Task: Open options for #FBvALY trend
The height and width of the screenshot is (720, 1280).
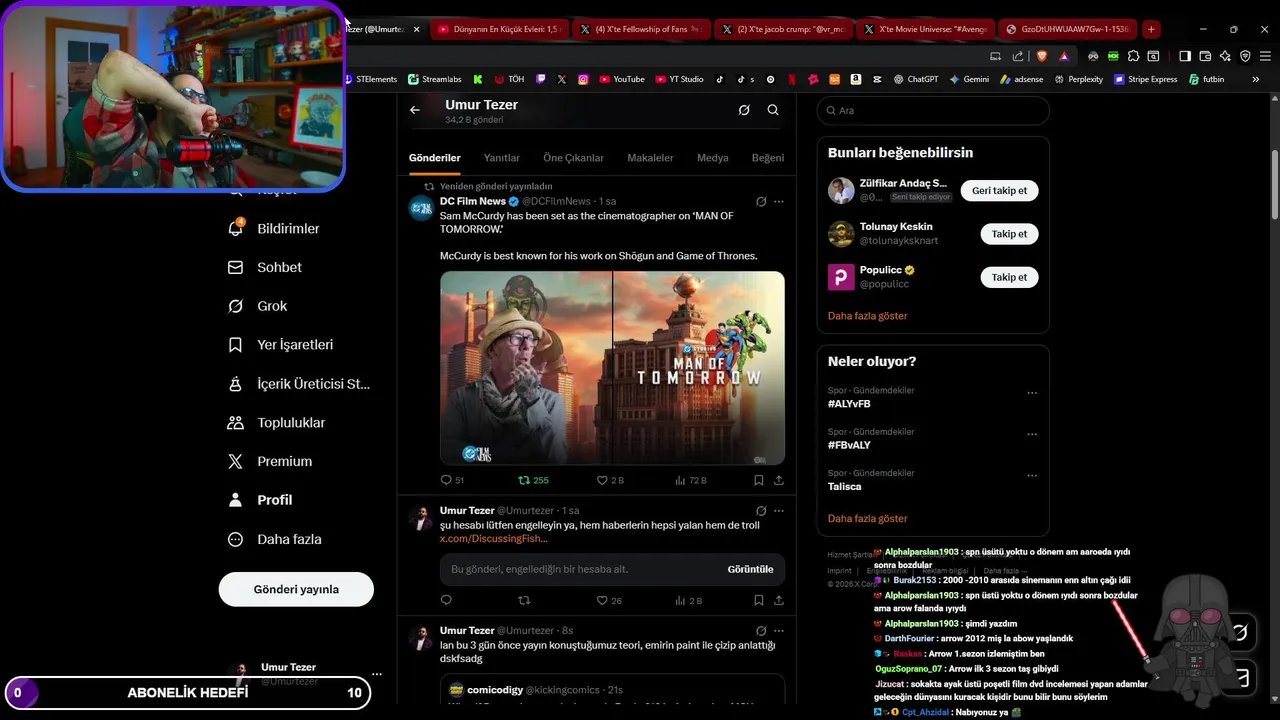Action: pos(1032,435)
